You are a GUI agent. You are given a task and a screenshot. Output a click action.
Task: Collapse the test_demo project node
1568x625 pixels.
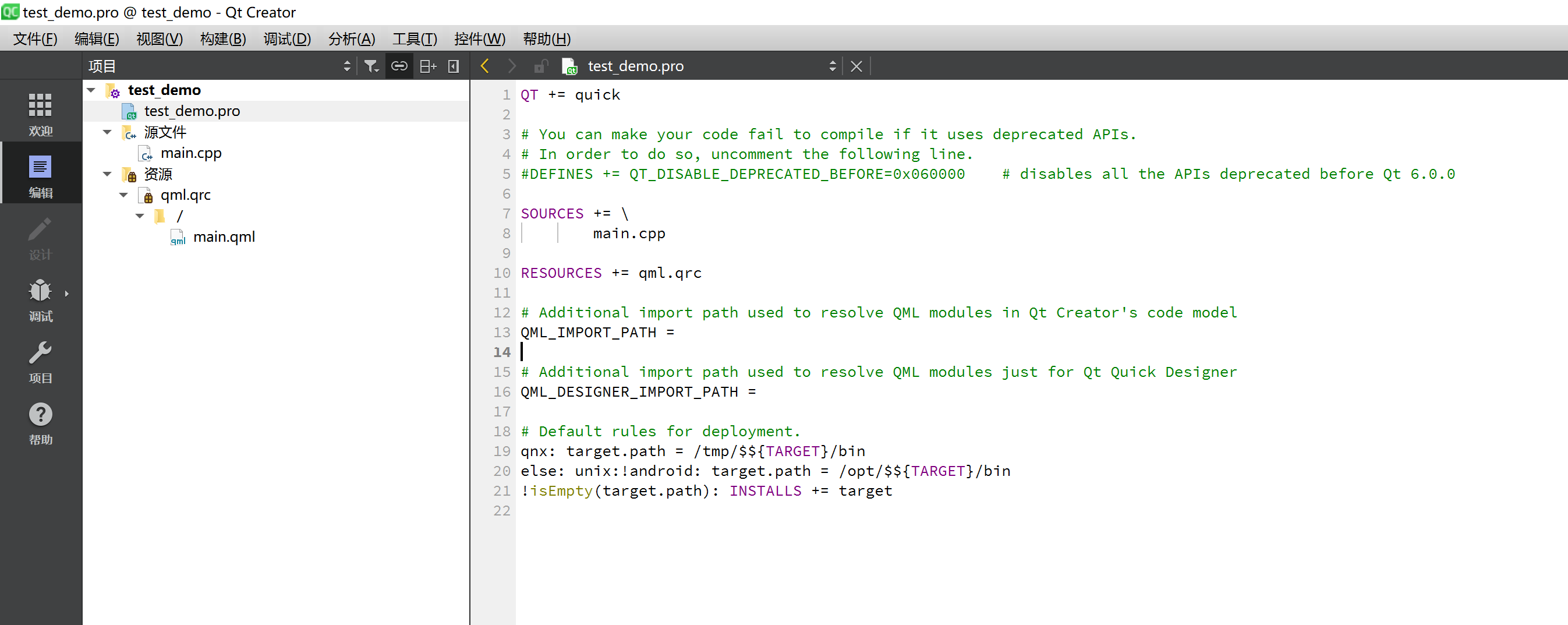click(91, 90)
